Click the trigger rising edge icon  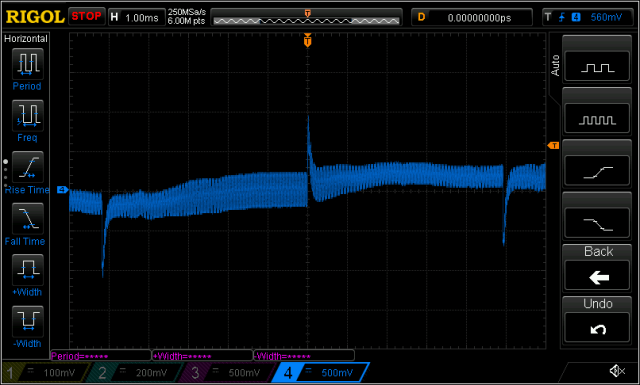pyautogui.click(x=562, y=17)
